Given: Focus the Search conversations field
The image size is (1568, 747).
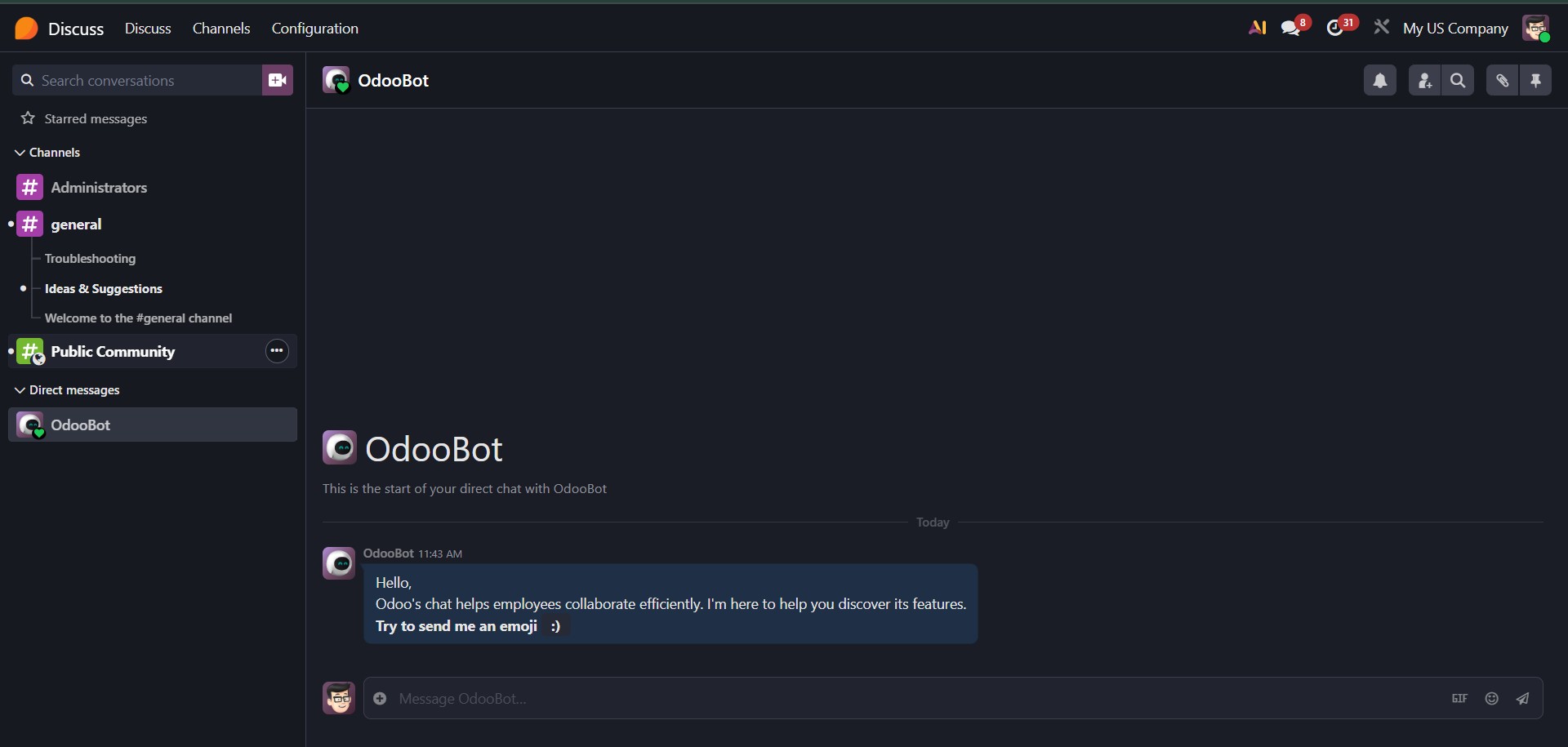Looking at the screenshot, I should (x=137, y=80).
